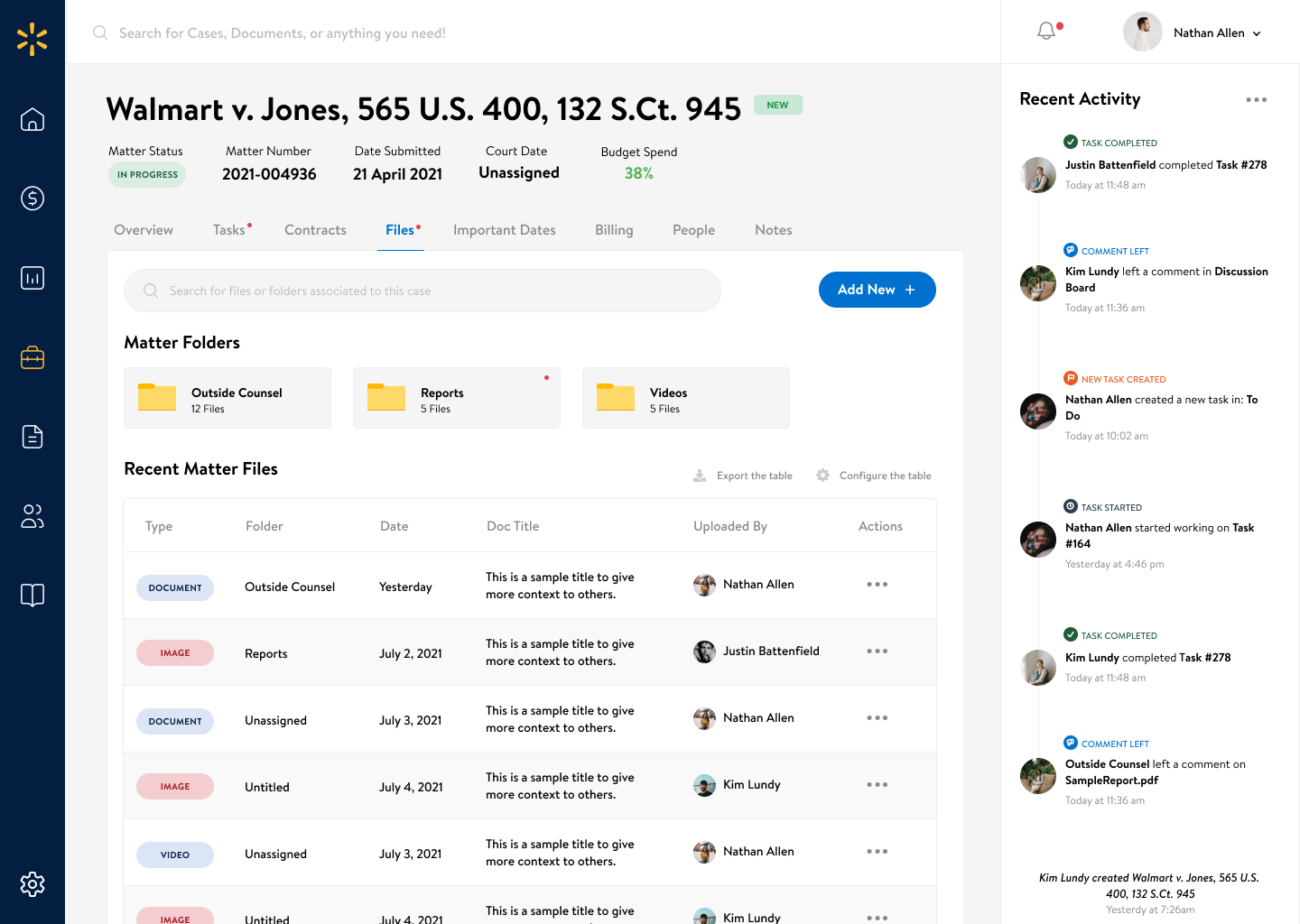
Task: Open the bar chart reports sidebar icon
Action: 32,278
